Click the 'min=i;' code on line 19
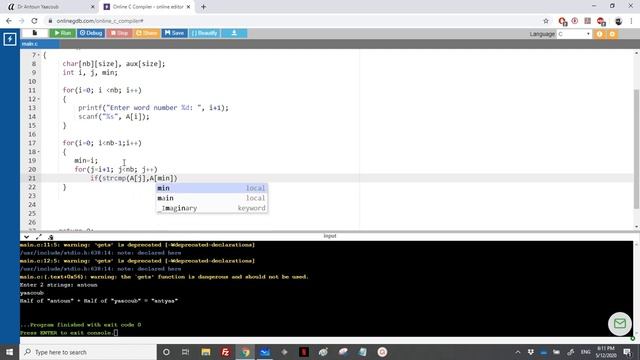The width and height of the screenshot is (640, 360). (x=86, y=160)
